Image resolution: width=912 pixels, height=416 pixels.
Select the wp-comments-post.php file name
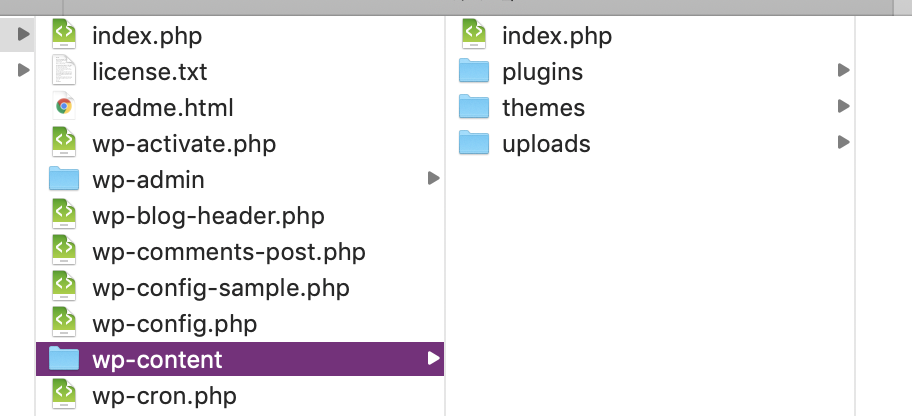(x=229, y=252)
